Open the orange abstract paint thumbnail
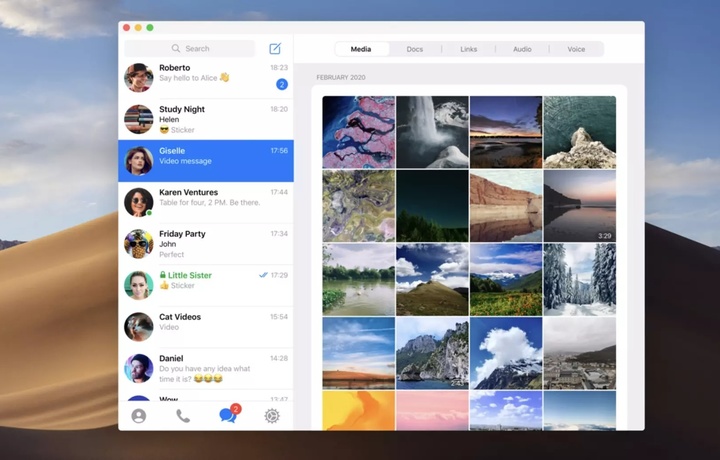Viewport: 720px width, 460px height. (359, 410)
